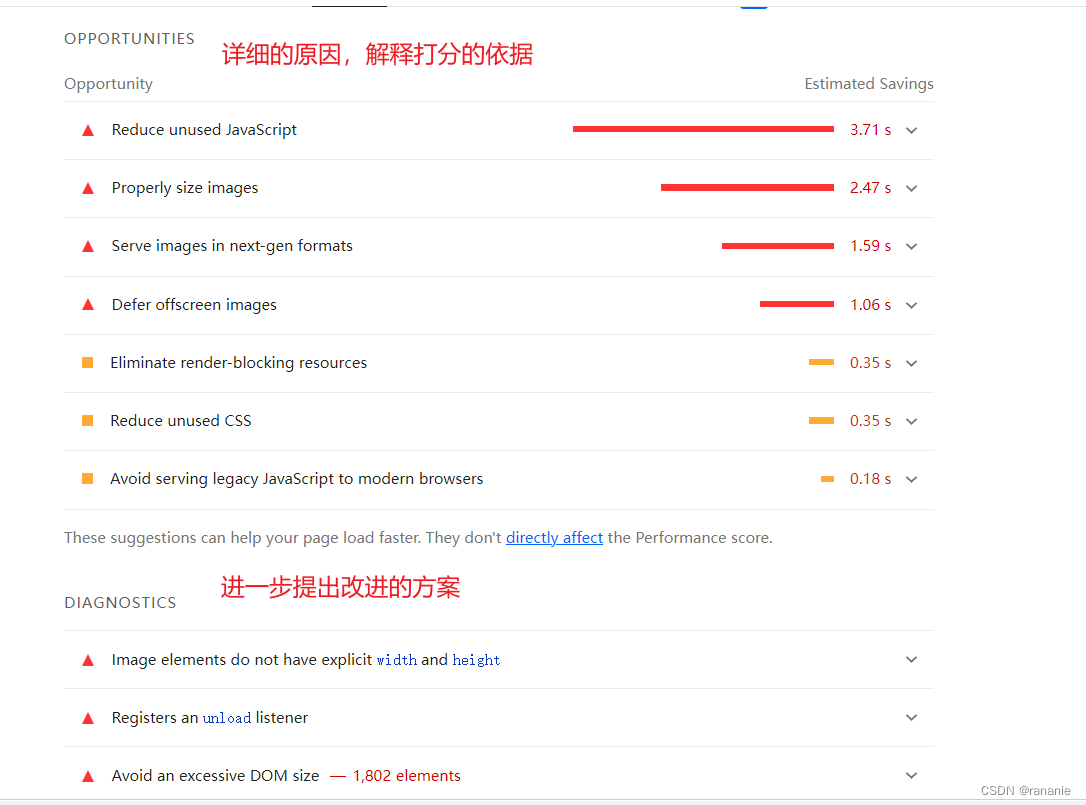Expand Avoid serving legacy JavaScript chevron
1086x805 pixels.
(x=911, y=479)
